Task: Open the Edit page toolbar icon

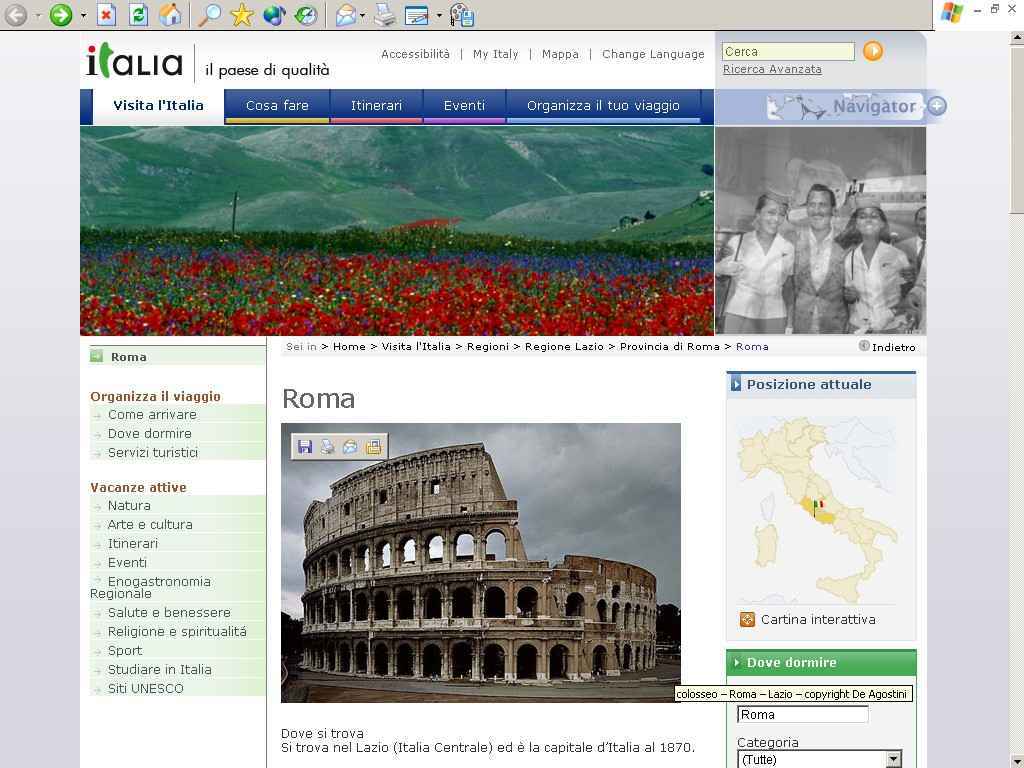Action: click(417, 14)
